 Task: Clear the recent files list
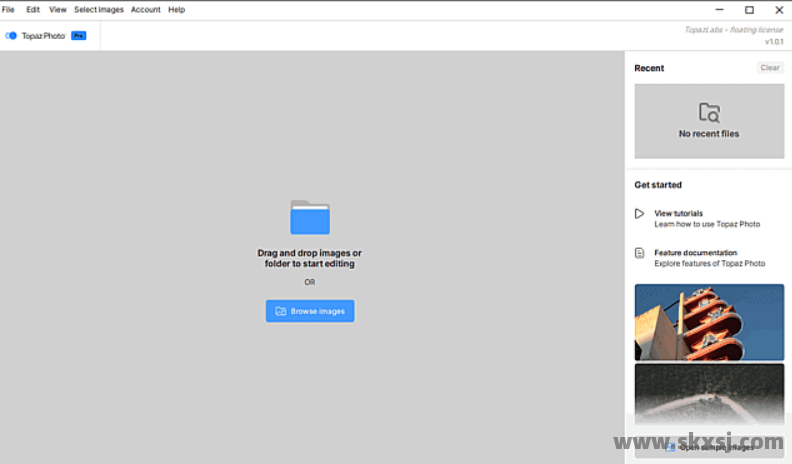point(769,68)
